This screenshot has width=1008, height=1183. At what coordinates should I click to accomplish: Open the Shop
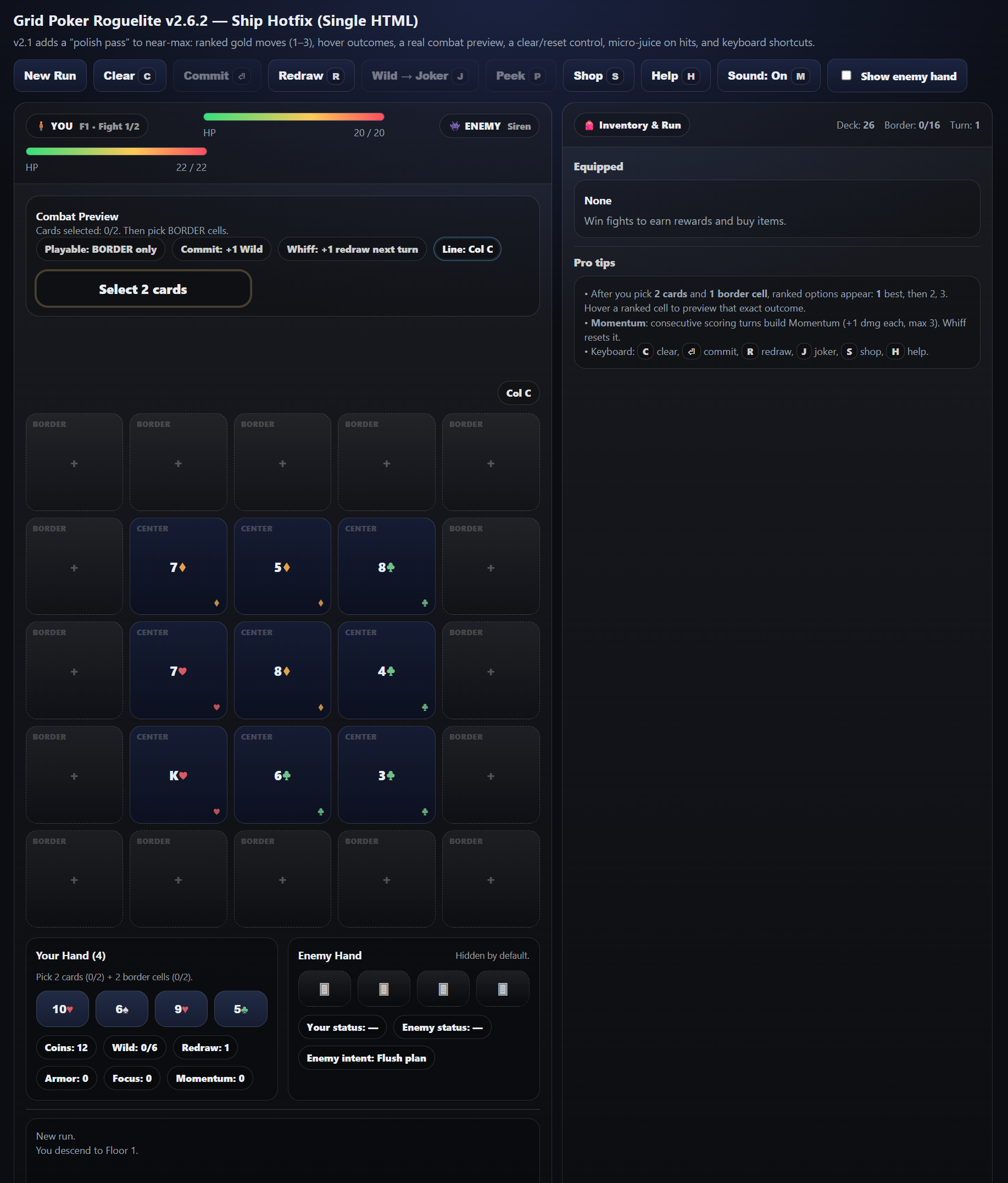[598, 76]
